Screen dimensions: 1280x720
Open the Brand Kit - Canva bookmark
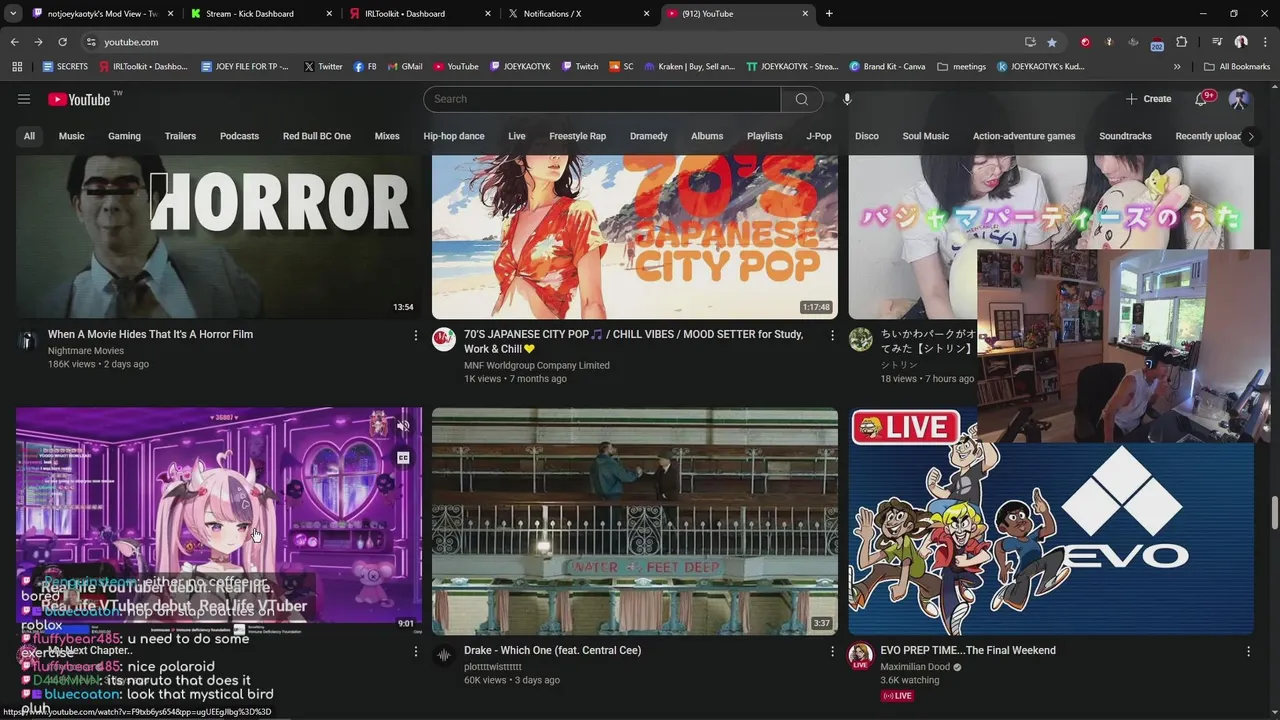(887, 67)
